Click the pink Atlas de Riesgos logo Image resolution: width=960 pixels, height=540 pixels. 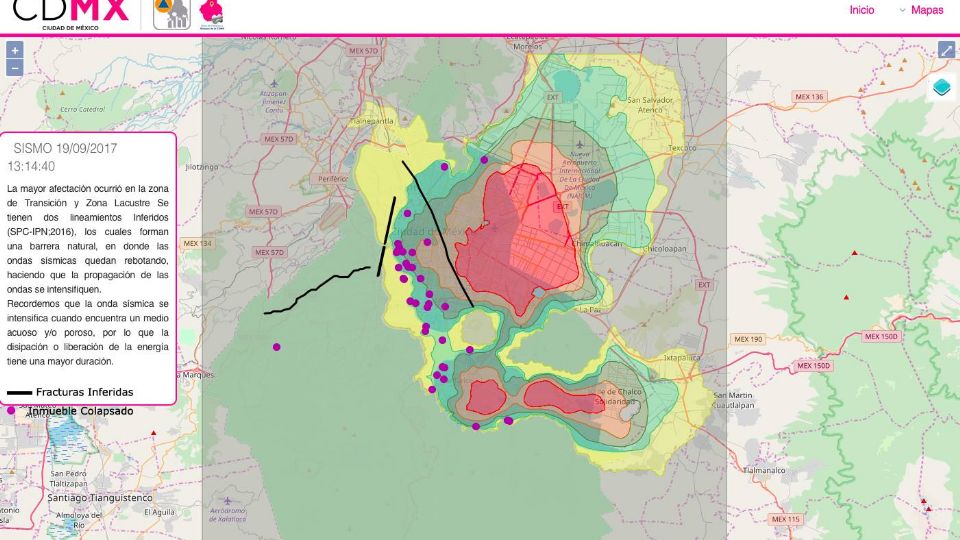[211, 13]
